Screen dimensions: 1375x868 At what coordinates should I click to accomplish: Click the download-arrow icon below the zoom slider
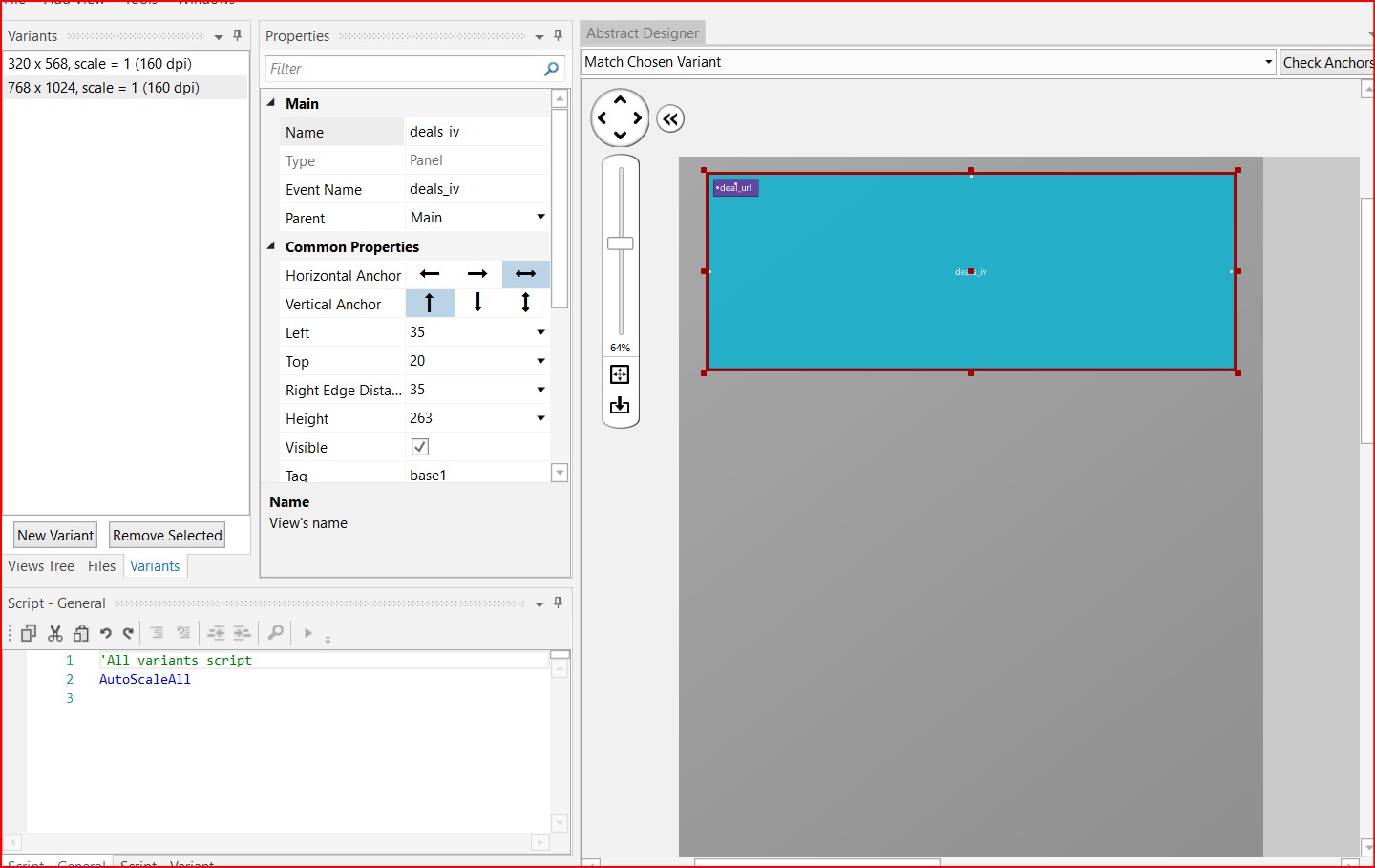click(x=620, y=406)
